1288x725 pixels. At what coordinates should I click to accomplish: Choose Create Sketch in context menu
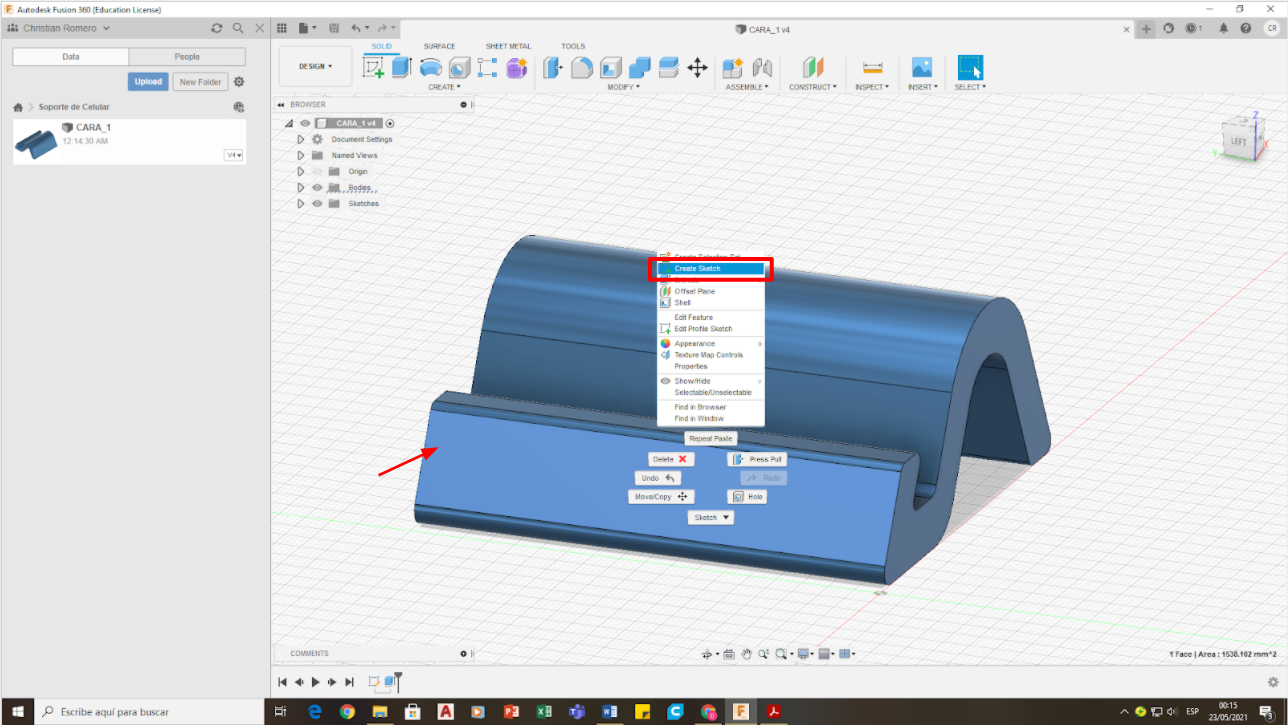click(x=711, y=269)
